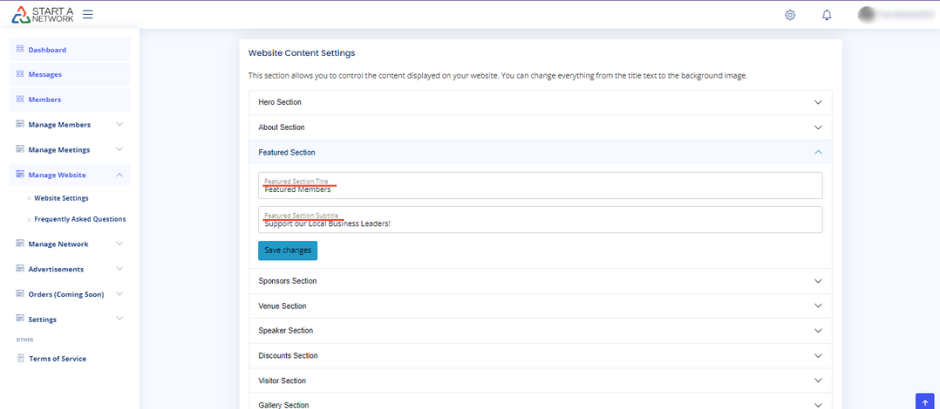Click the scroll-to-top arrow button
The image size is (940, 409).
point(924,401)
